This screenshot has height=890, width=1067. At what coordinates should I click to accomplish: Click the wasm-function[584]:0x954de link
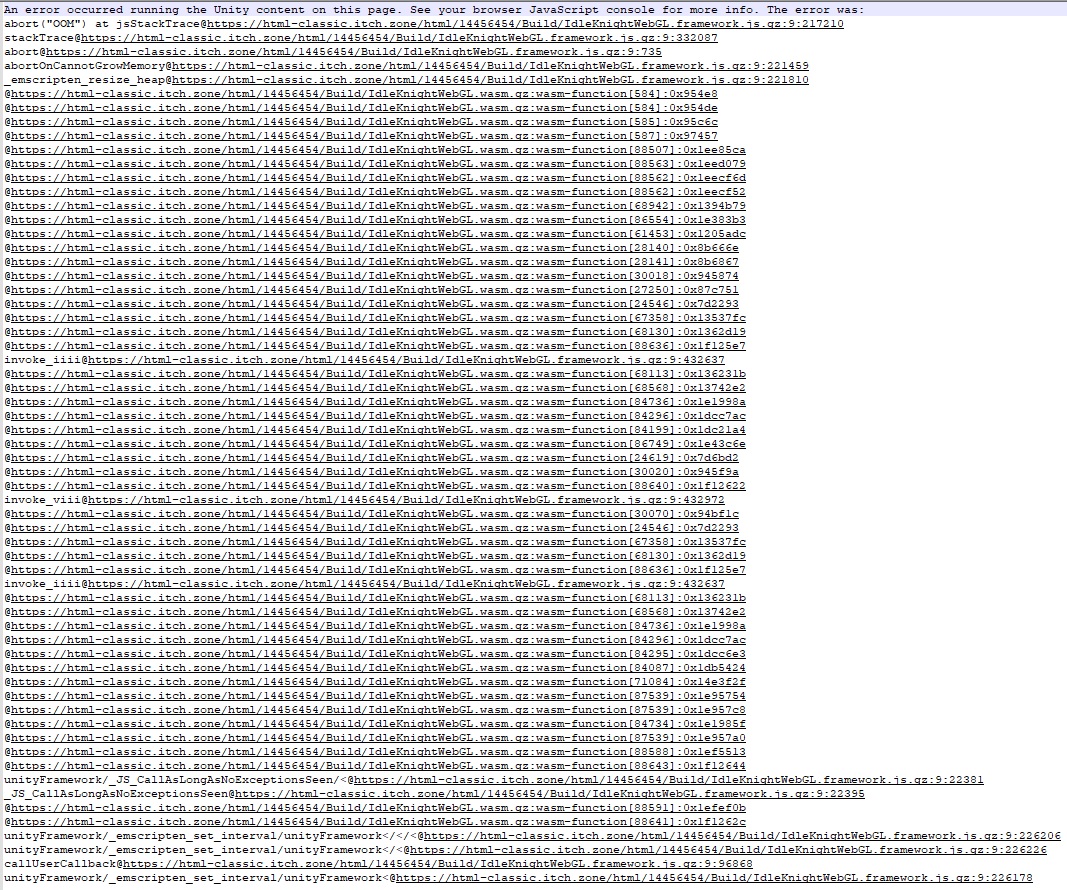pyautogui.click(x=364, y=108)
